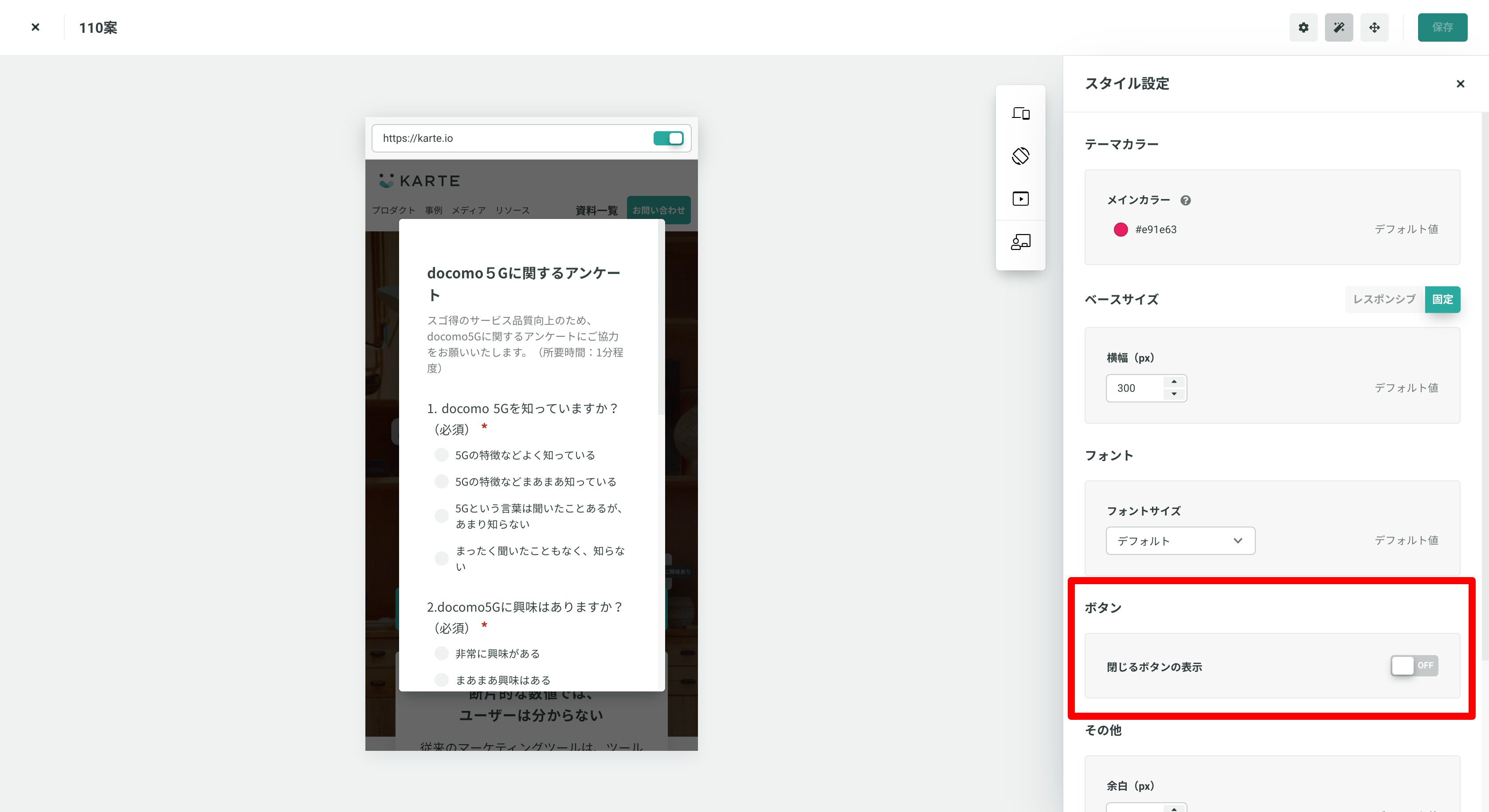This screenshot has height=812, width=1489.
Task: Click the user-with-screen icon
Action: click(x=1020, y=242)
